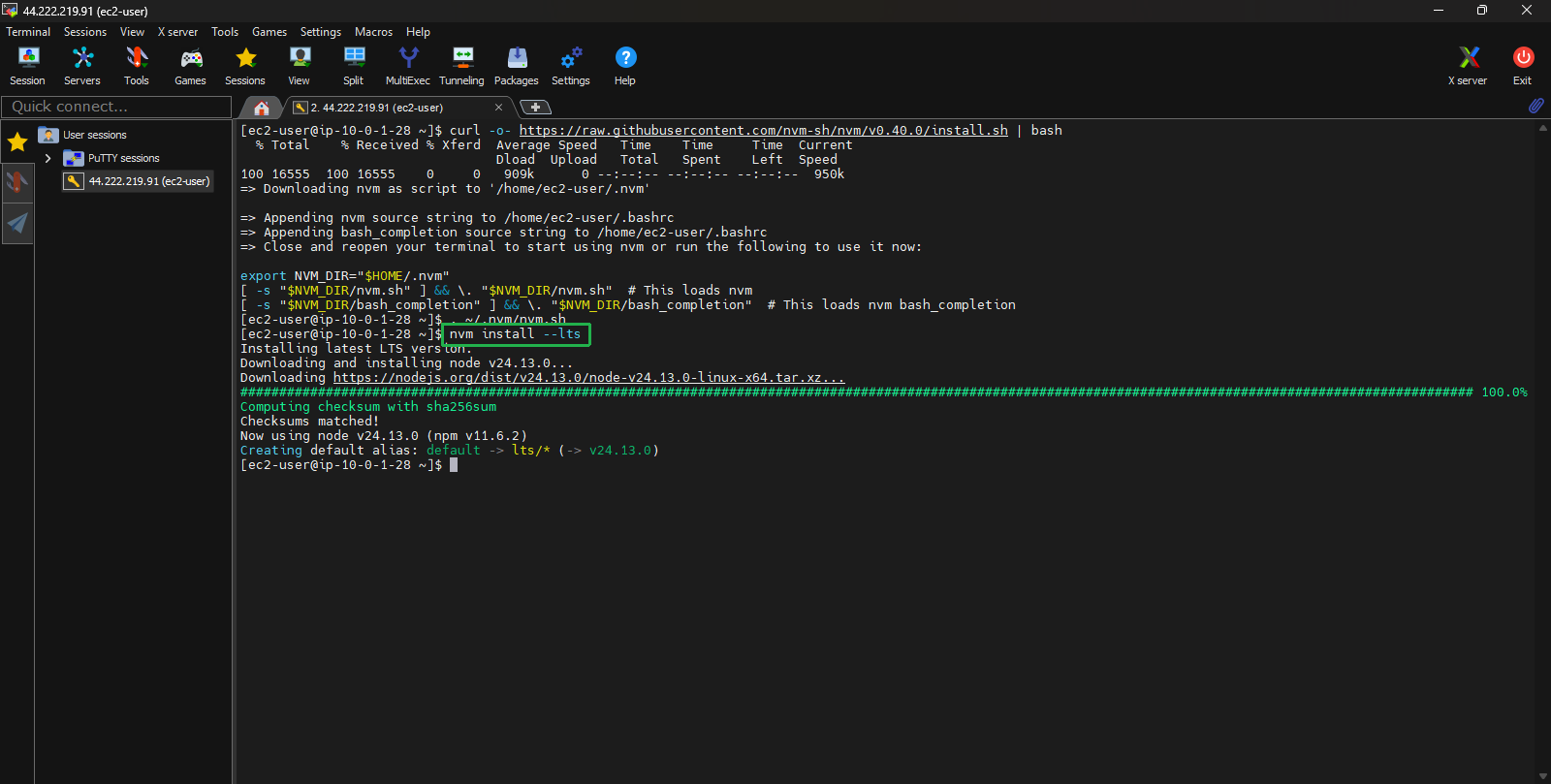
Task: Go to the Home tab icon
Action: 262,108
